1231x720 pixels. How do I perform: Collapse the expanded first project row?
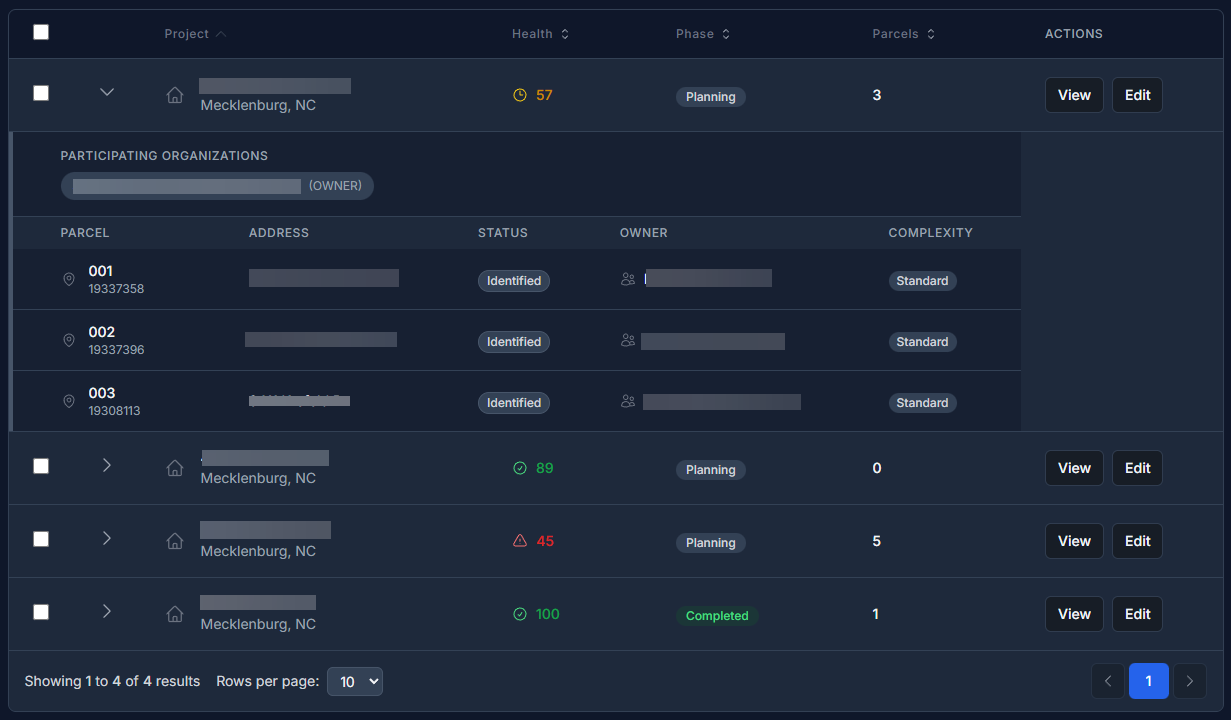(107, 93)
